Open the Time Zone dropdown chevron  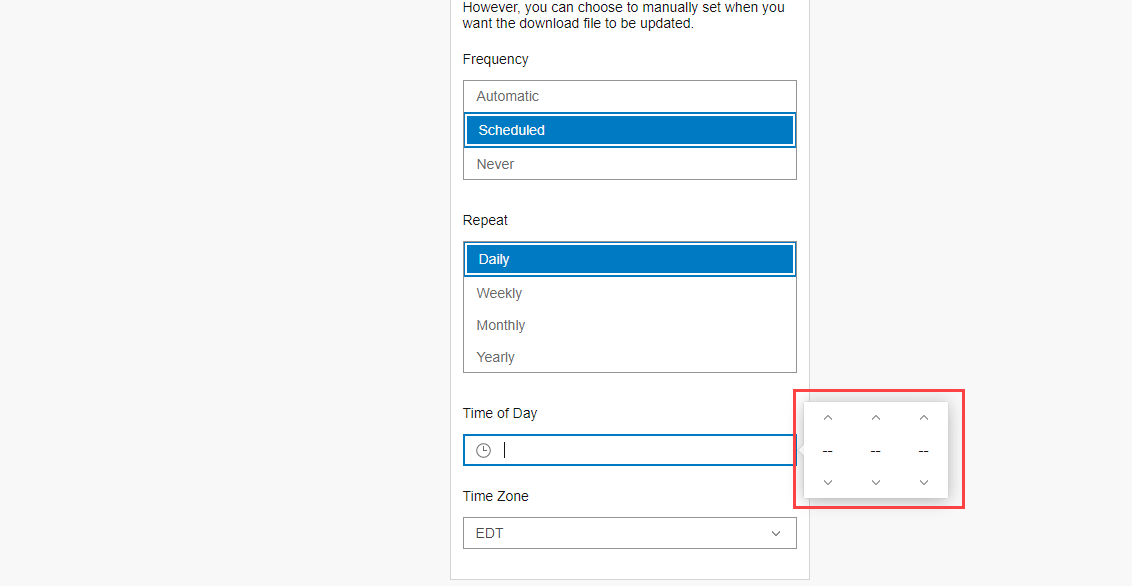(x=776, y=533)
